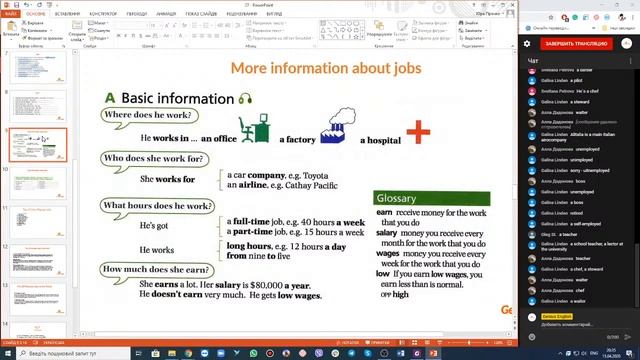Open the Animations ribbon tab
The image size is (640, 360).
[x=166, y=14]
